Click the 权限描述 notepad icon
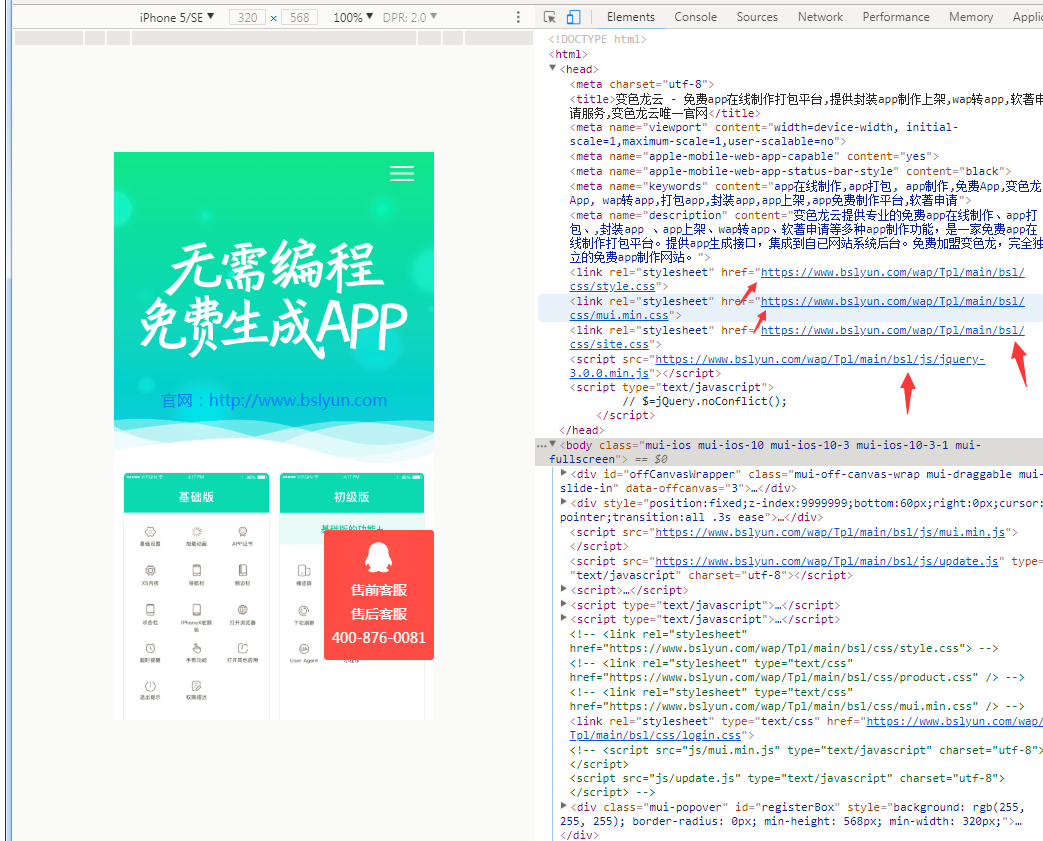Viewport: 1043px width, 841px height. 196,686
